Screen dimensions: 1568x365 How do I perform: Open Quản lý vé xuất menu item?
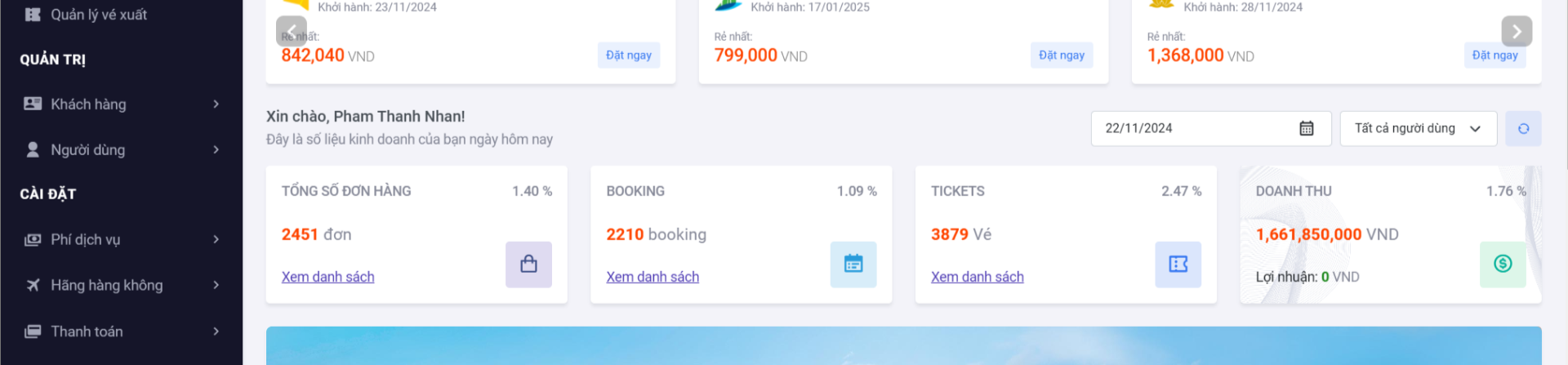coord(98,15)
